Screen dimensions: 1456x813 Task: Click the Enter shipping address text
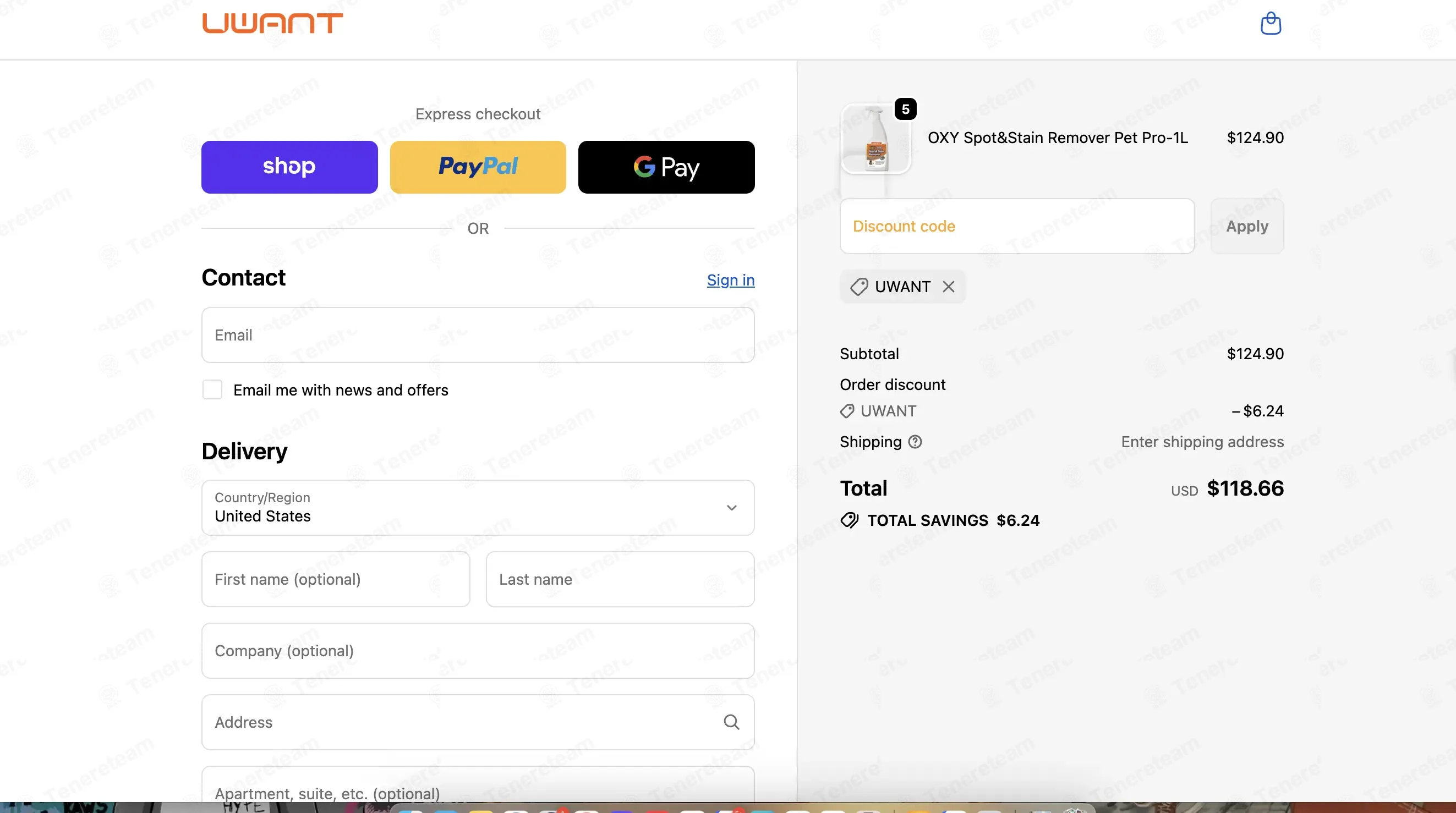(x=1202, y=442)
